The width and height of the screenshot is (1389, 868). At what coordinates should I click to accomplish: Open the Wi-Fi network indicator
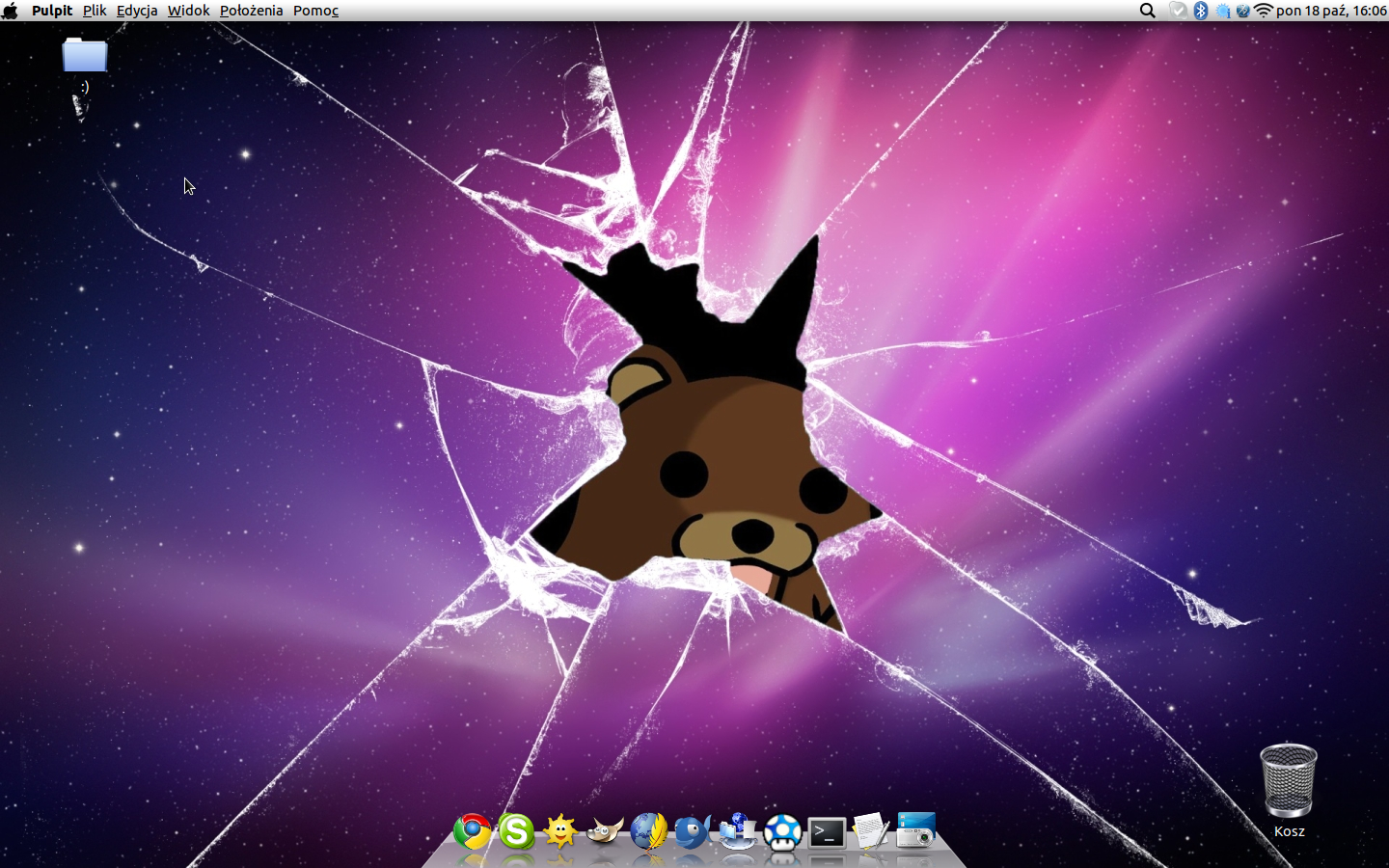point(1264,11)
